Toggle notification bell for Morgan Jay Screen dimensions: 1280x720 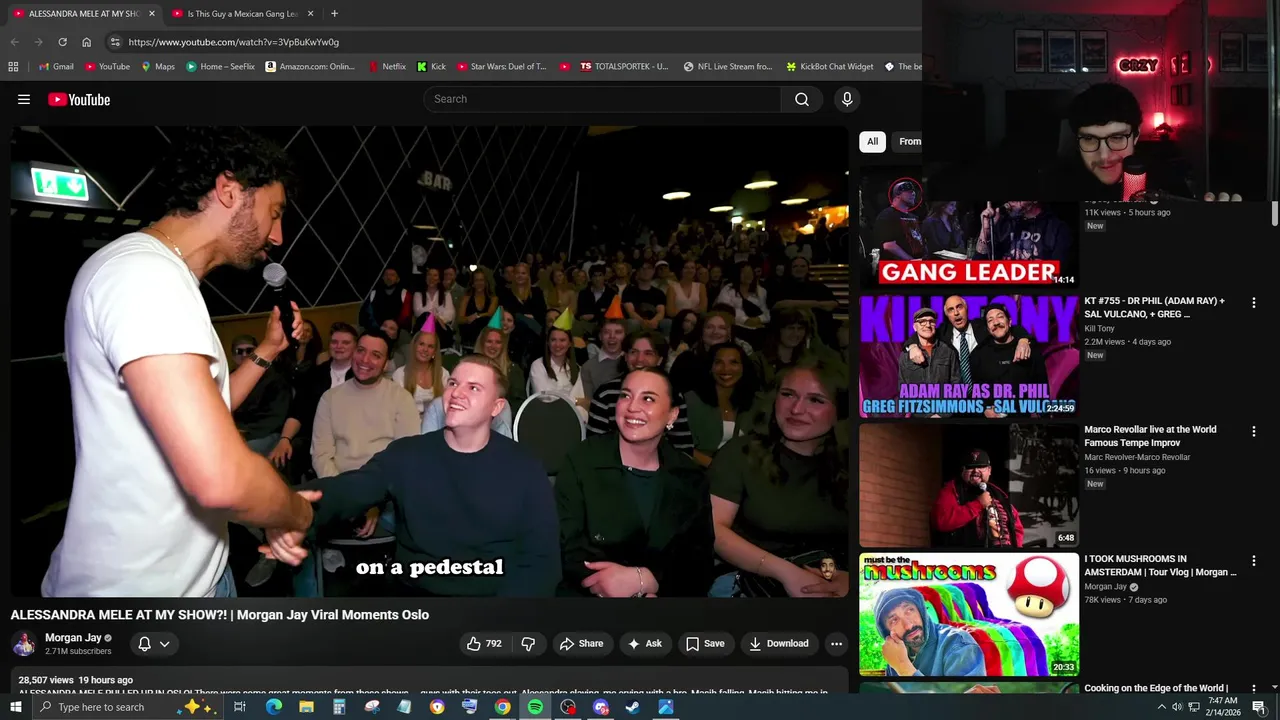(x=144, y=644)
